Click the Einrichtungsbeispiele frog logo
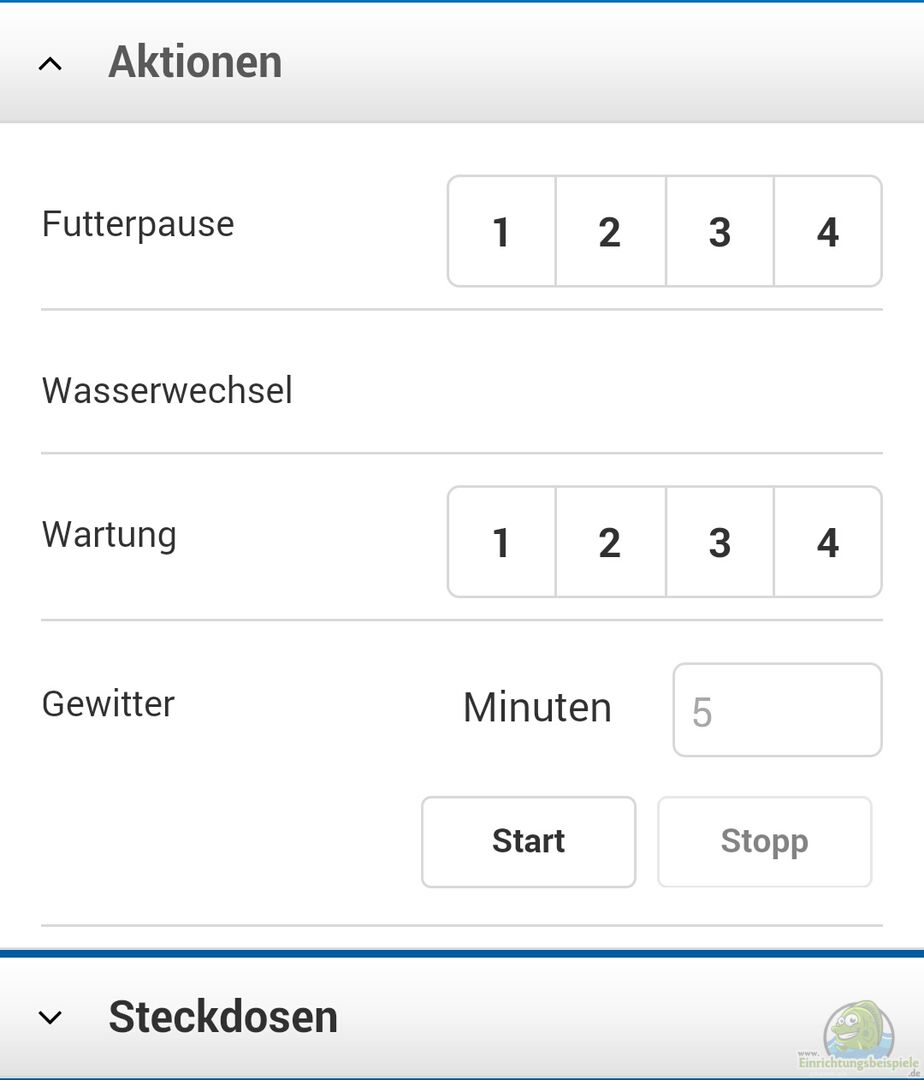 [857, 1031]
